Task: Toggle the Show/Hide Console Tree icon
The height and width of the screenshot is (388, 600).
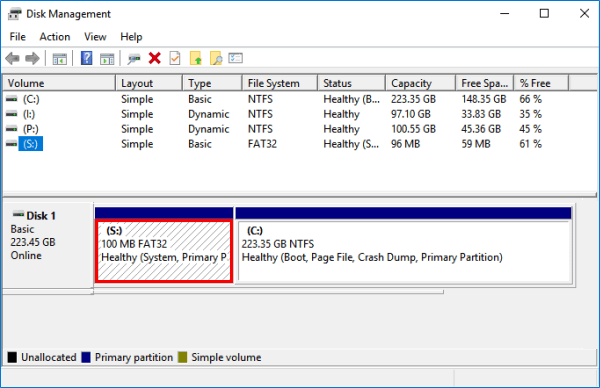Action: pyautogui.click(x=59, y=59)
